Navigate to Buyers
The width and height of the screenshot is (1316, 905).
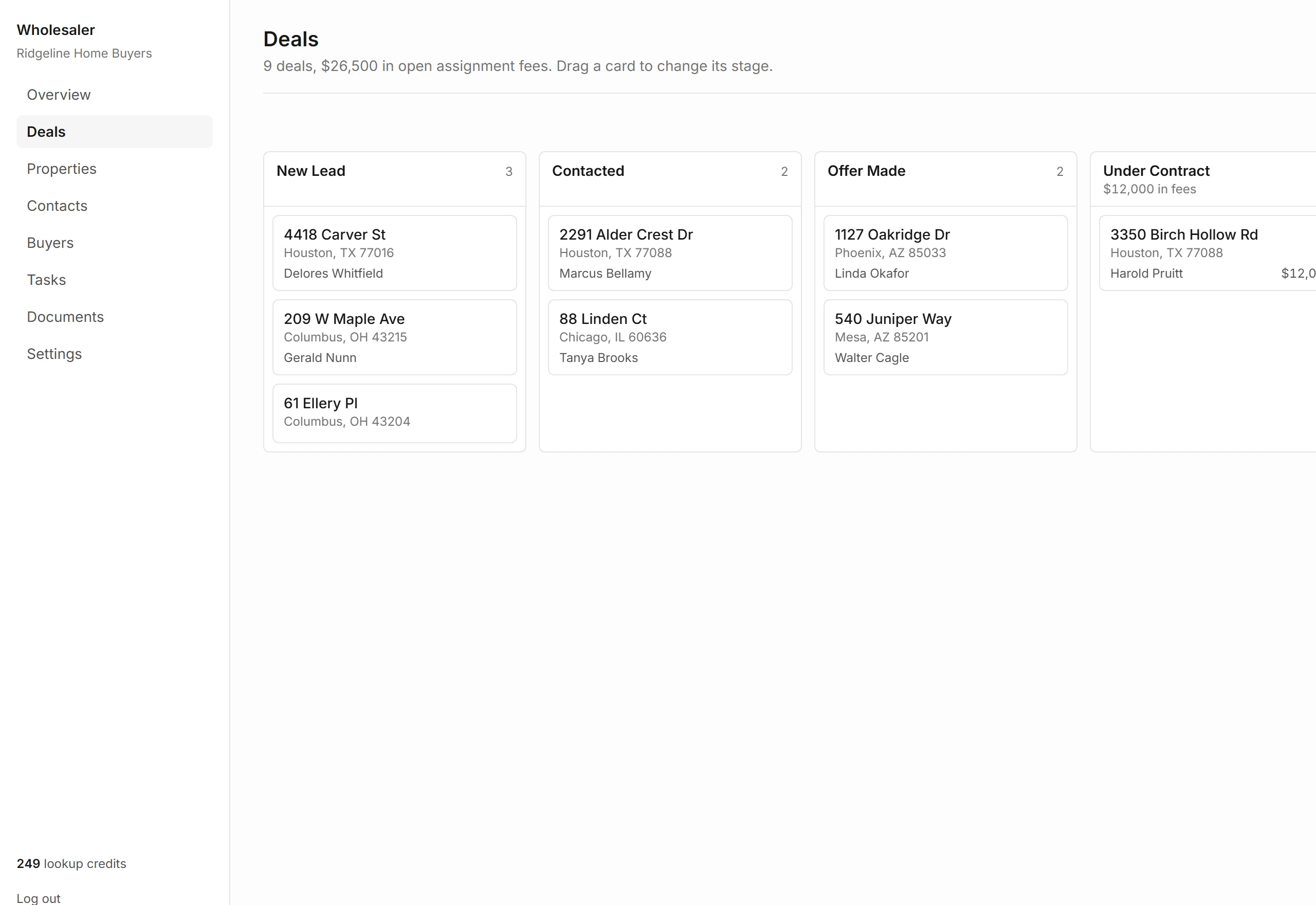click(x=115, y=243)
